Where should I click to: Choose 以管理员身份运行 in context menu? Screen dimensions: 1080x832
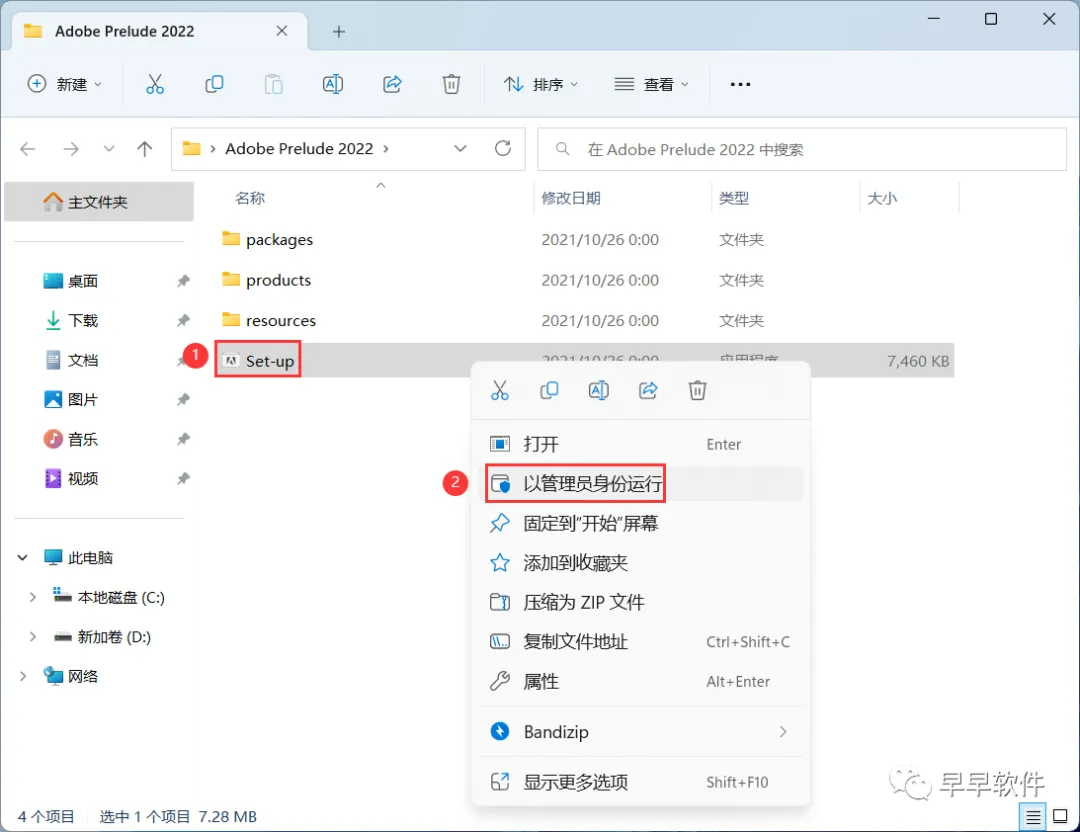(641, 483)
